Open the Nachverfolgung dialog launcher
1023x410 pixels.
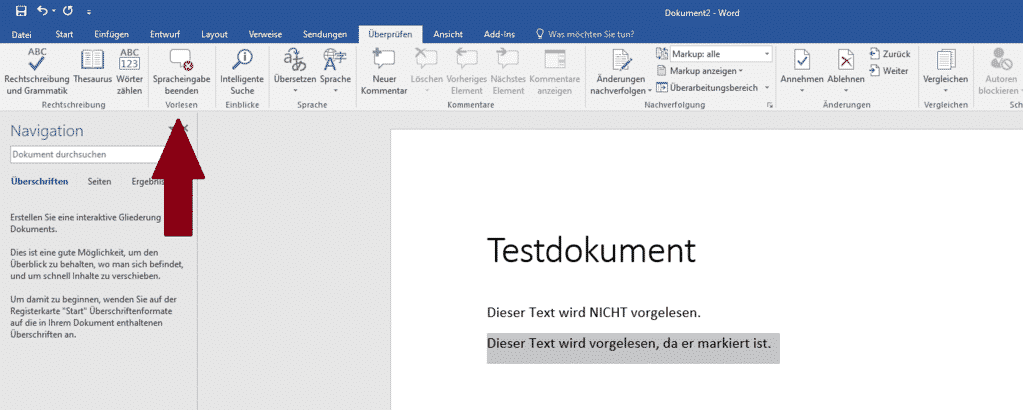(x=770, y=105)
